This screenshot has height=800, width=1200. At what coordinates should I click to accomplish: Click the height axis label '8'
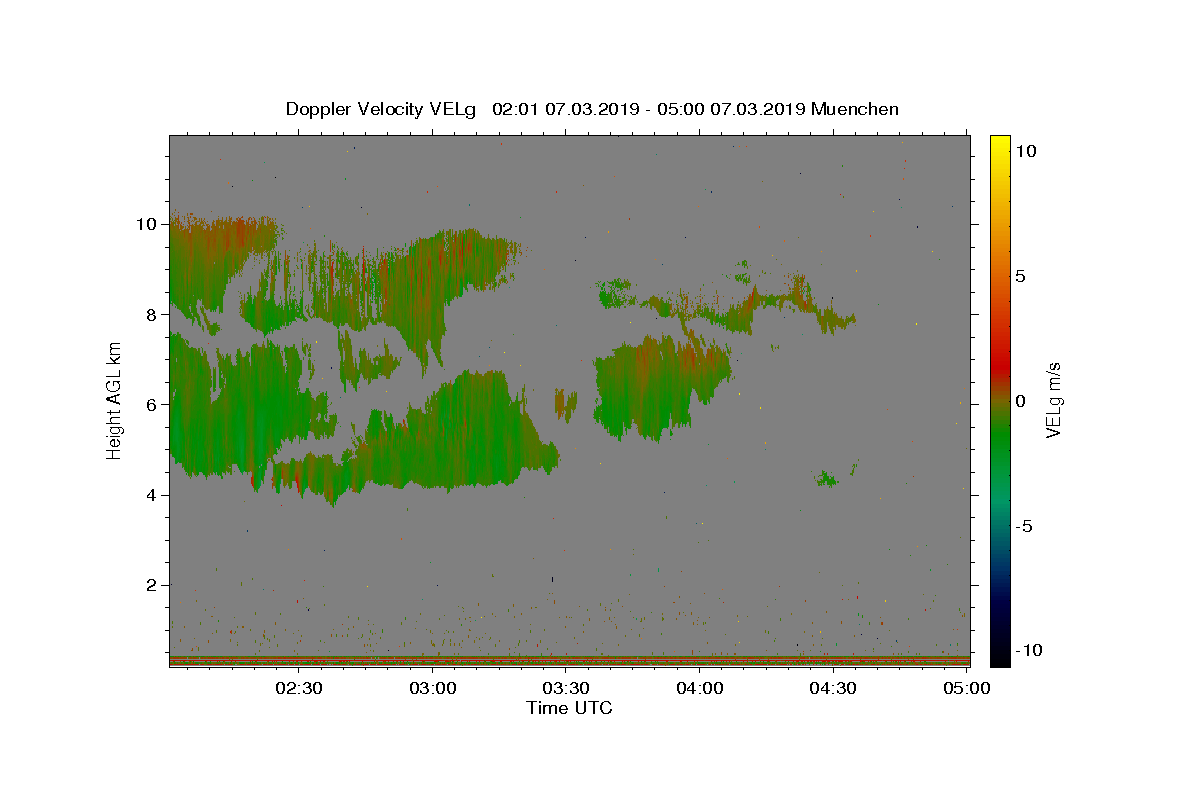pos(154,314)
